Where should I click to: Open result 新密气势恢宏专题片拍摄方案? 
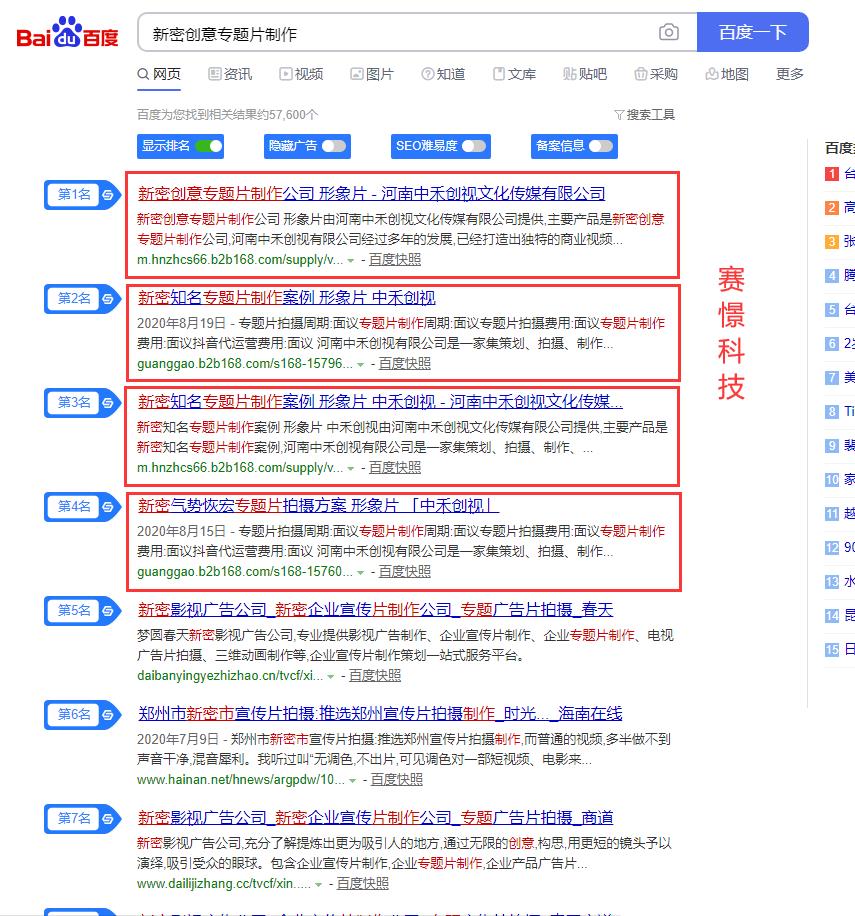click(318, 505)
